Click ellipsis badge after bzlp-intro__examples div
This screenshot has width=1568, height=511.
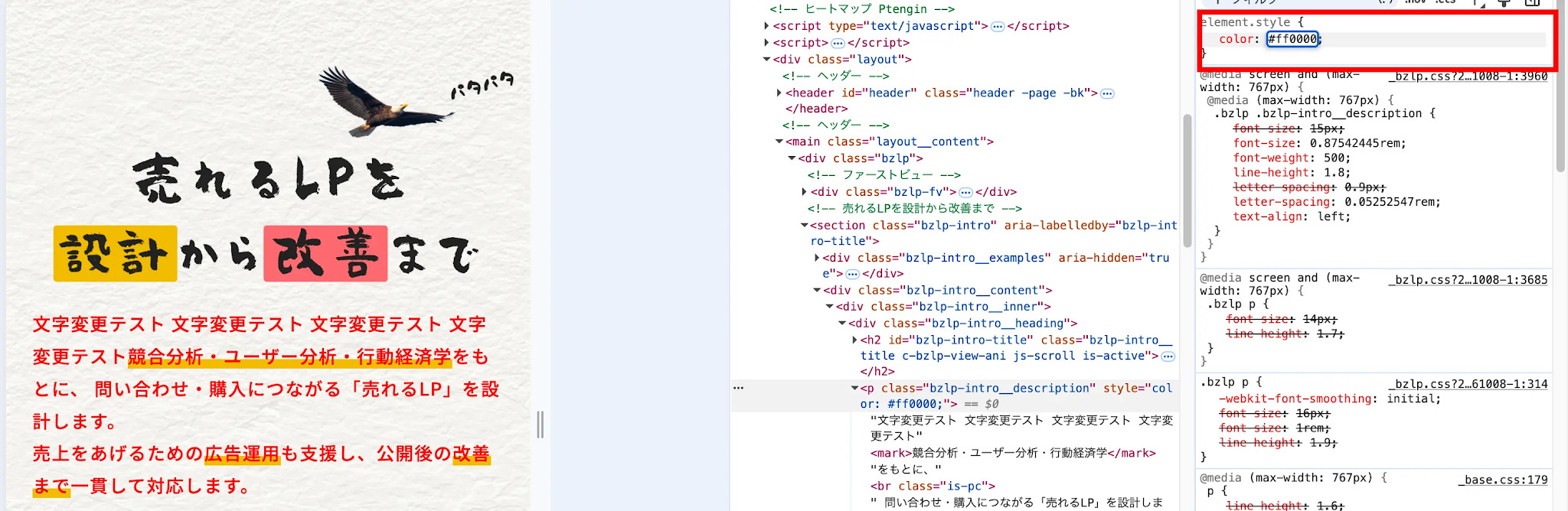pos(852,274)
